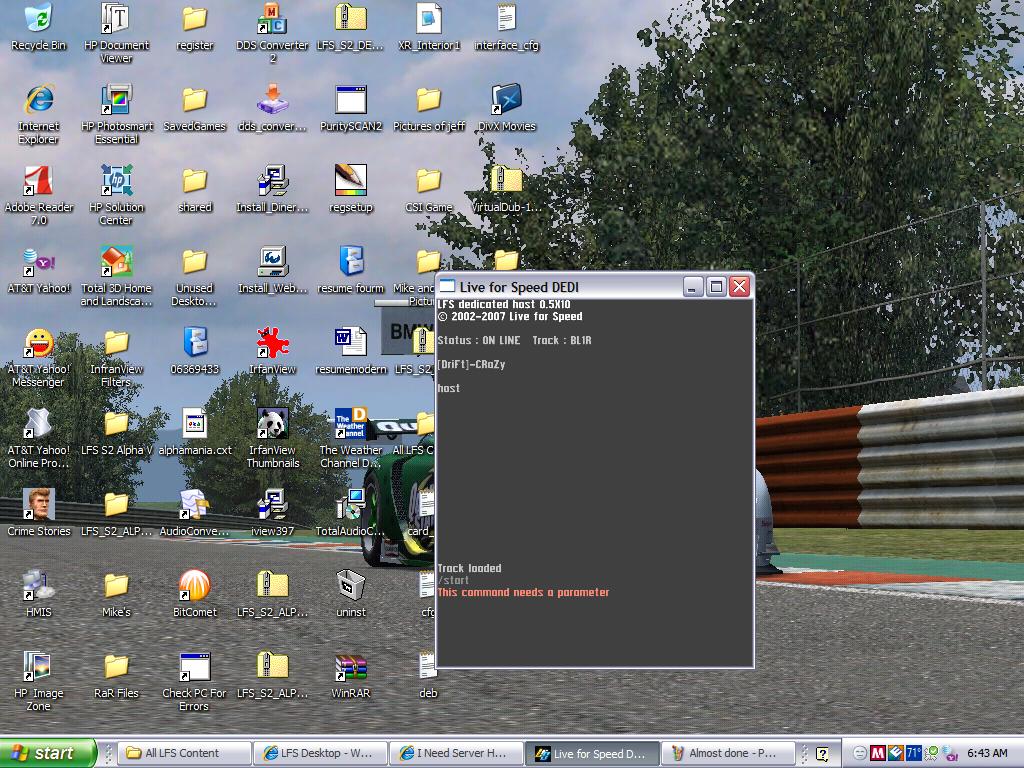Select Live for Speed DEDI taskbar button
Image resolution: width=1024 pixels, height=768 pixels.
point(592,753)
